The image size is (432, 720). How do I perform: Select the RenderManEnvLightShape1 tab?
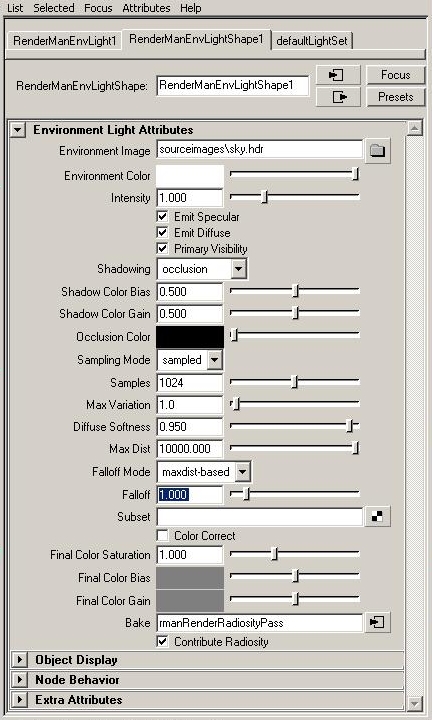click(196, 39)
